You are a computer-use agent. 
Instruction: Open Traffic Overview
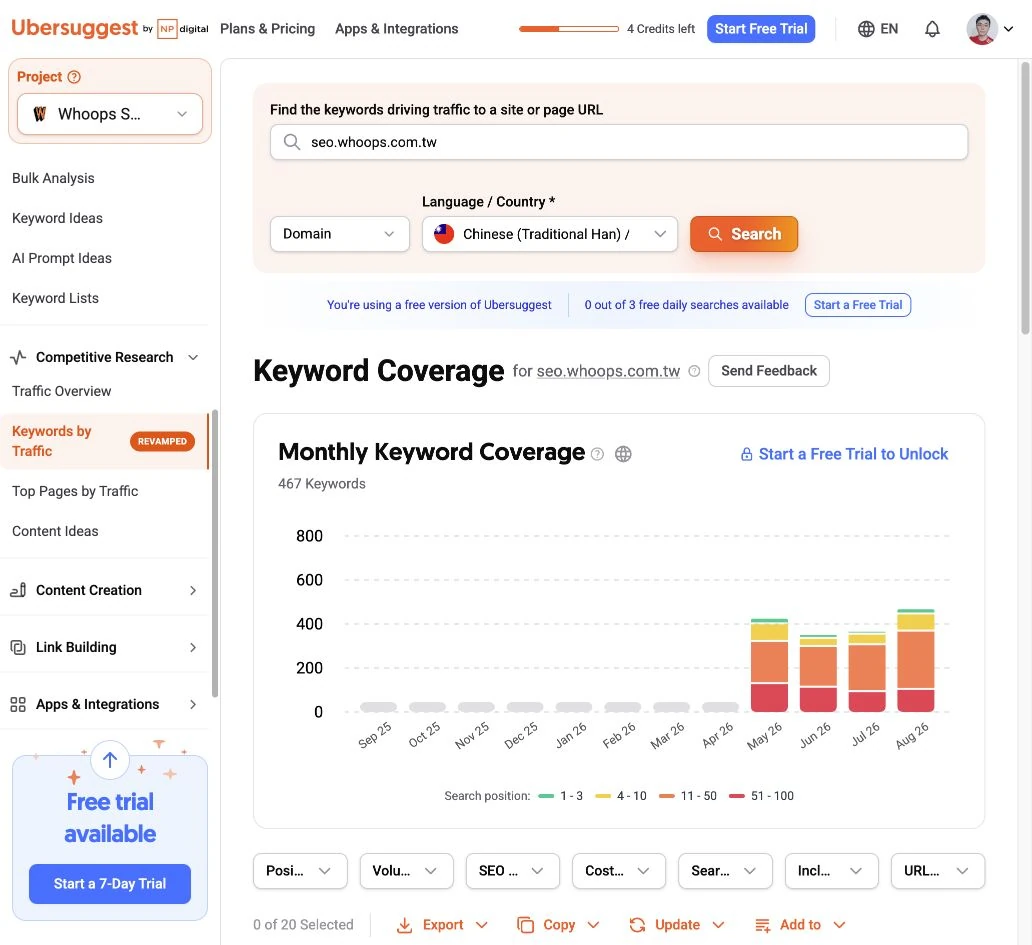click(x=62, y=392)
